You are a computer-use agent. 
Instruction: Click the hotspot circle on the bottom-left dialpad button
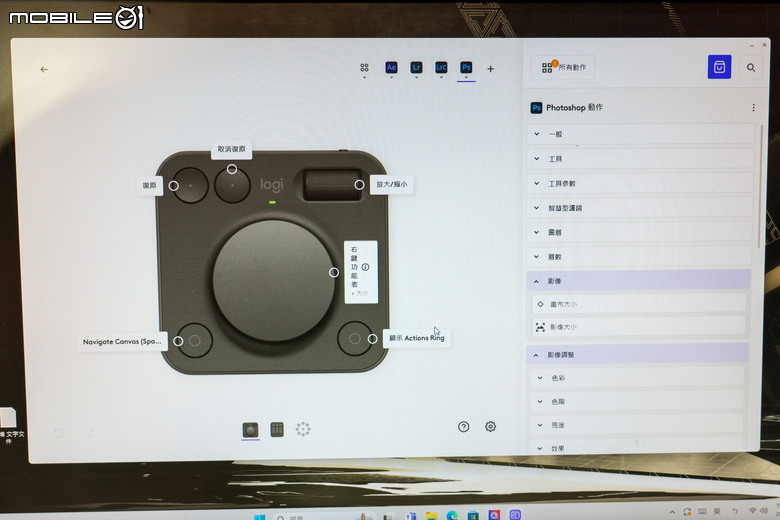[178, 341]
